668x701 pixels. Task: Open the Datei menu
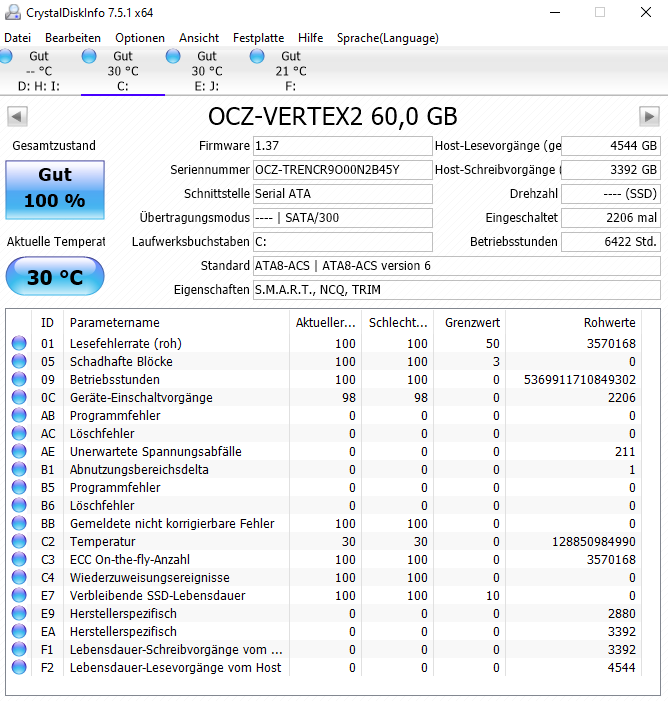coord(17,38)
